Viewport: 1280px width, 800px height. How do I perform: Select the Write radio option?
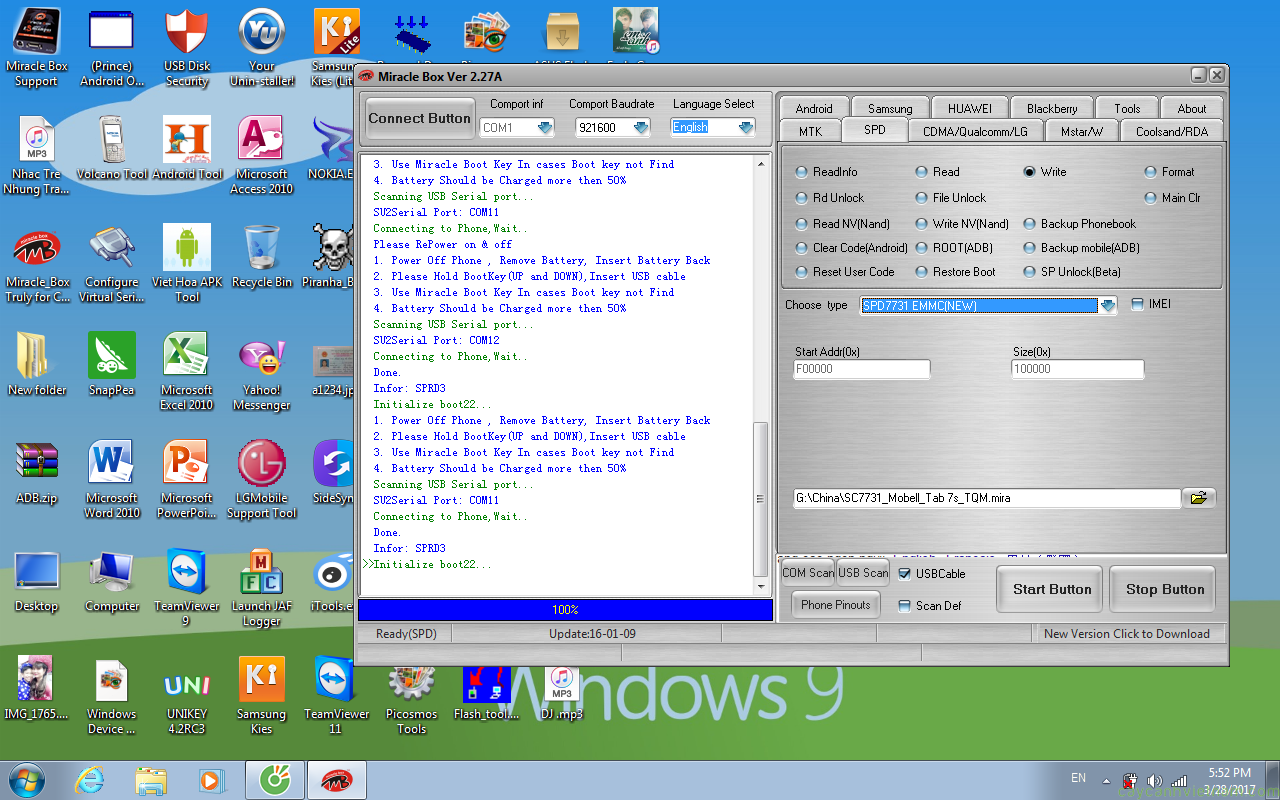[x=1045, y=172]
